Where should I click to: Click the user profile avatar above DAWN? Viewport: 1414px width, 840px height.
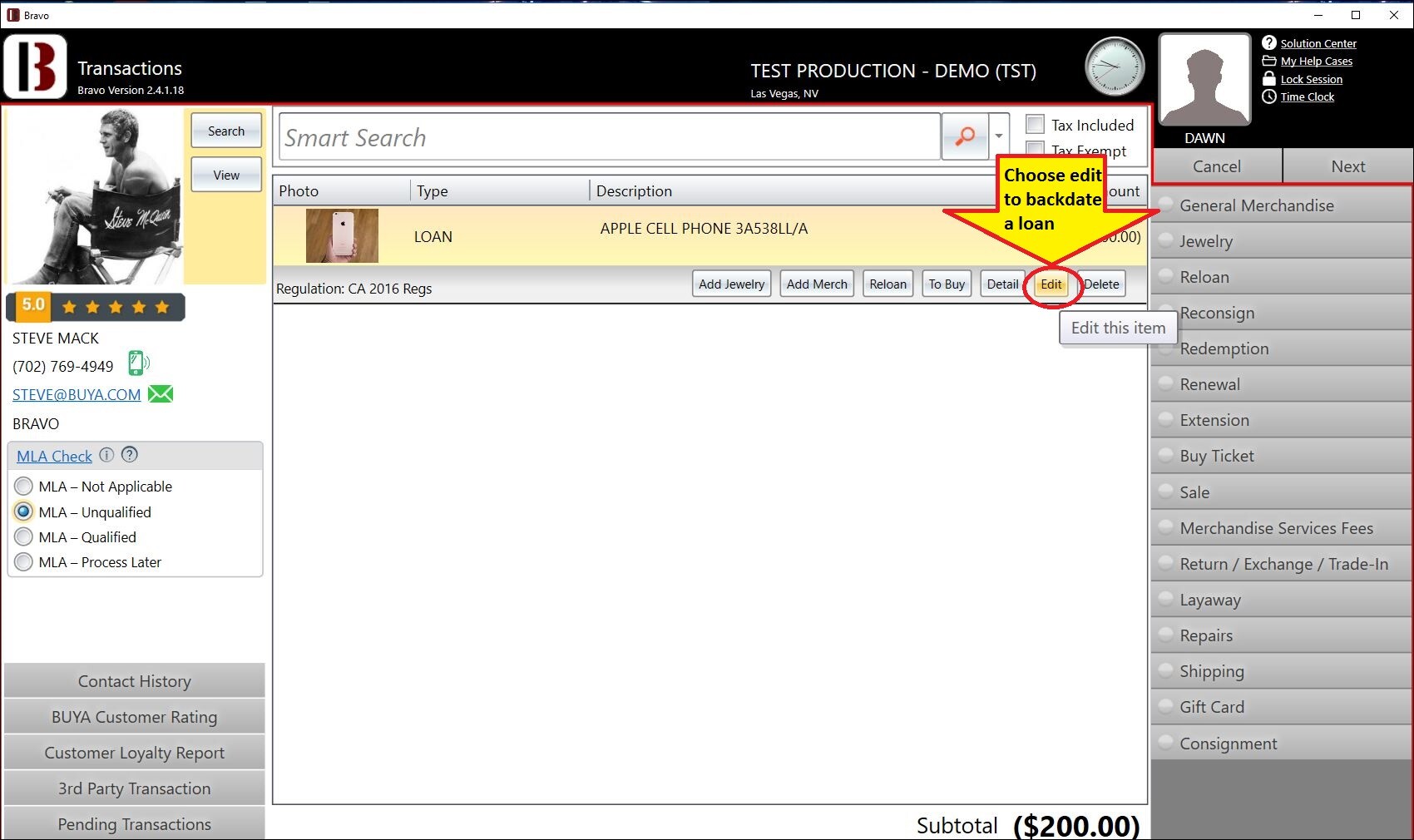[1204, 80]
